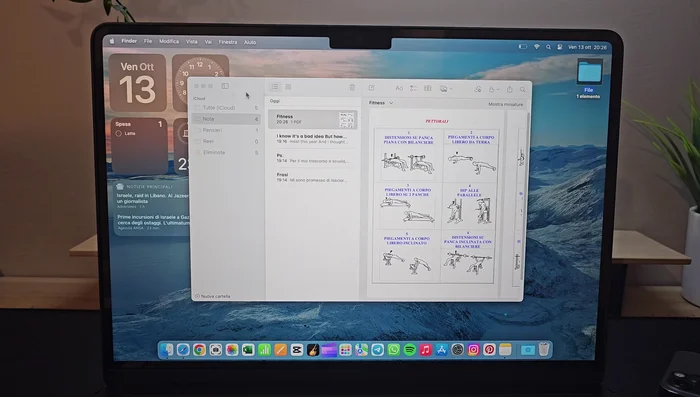Click Mostra miniature button
Viewport: 700px width, 397px height.
tap(505, 104)
